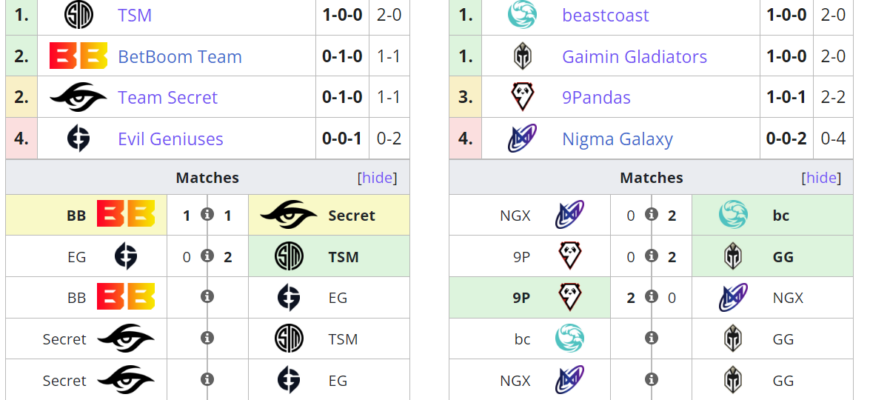
Task: Click the Team Secret logo in standings
Action: click(78, 97)
